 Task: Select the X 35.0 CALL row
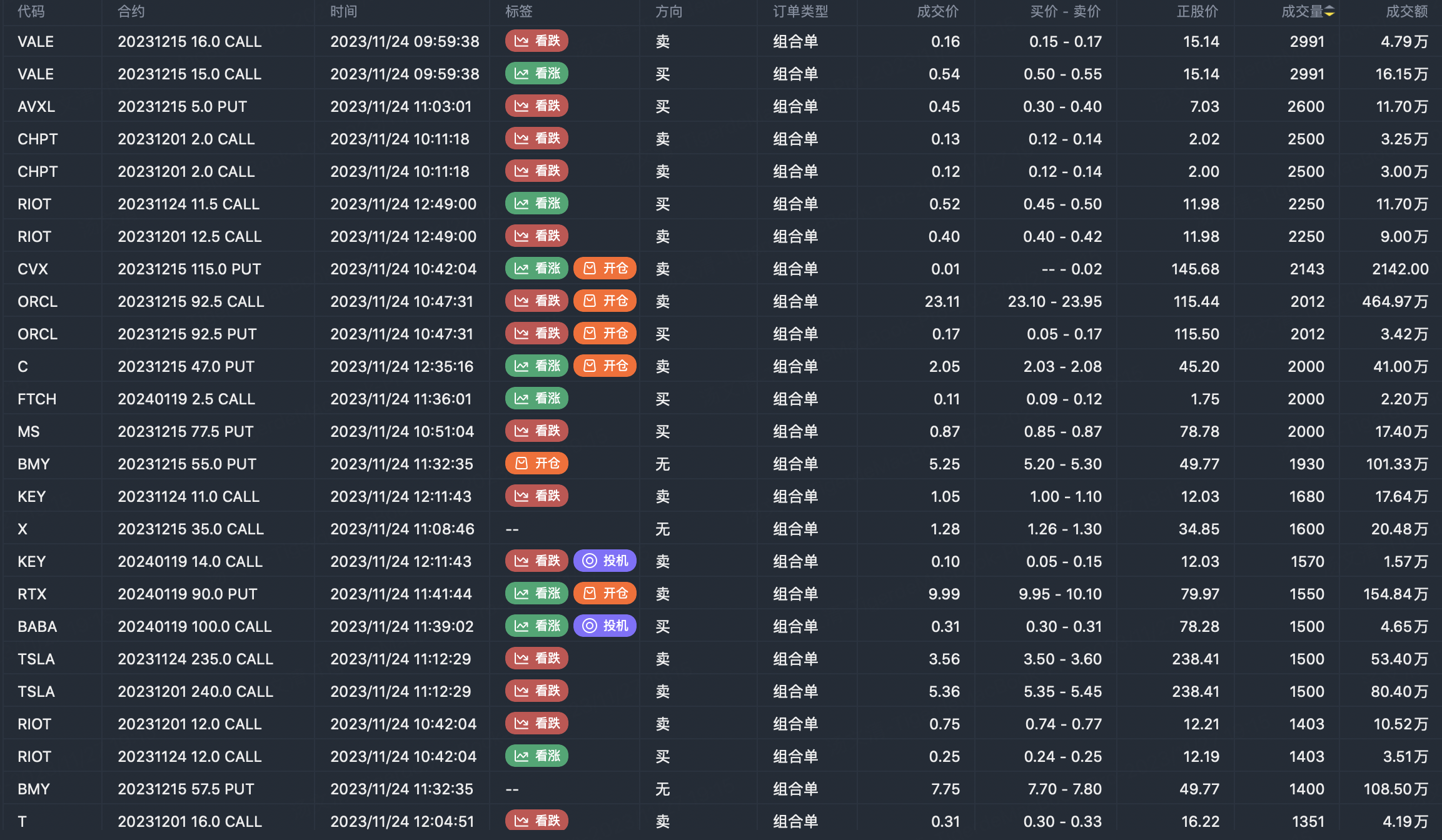point(191,529)
